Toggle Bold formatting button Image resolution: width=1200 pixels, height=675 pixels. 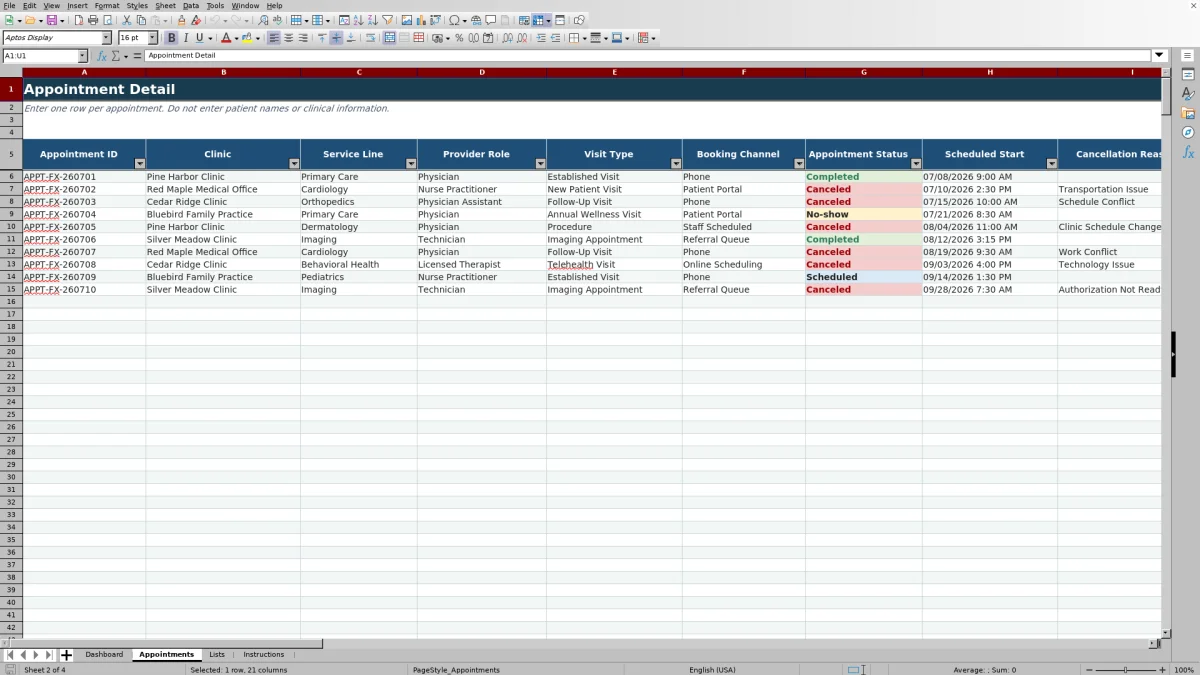pyautogui.click(x=172, y=38)
